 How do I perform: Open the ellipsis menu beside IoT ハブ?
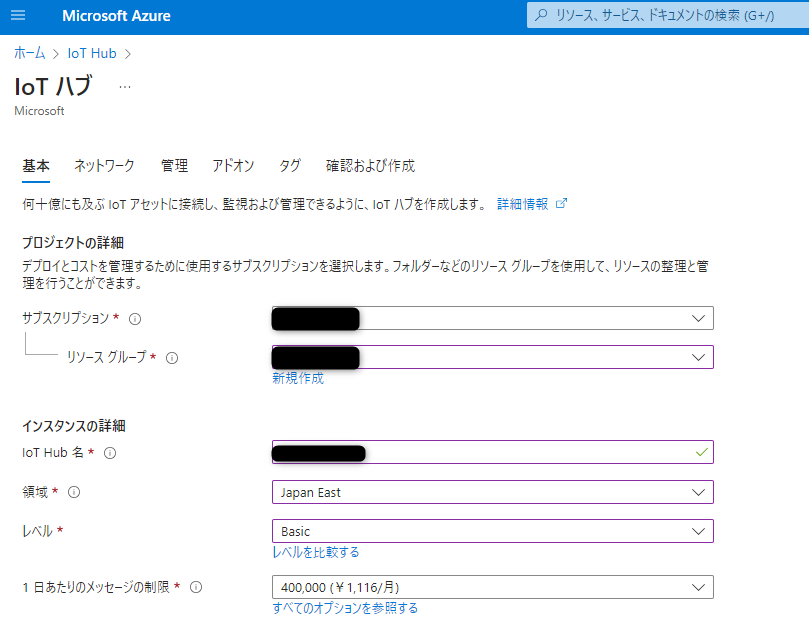tap(125, 87)
